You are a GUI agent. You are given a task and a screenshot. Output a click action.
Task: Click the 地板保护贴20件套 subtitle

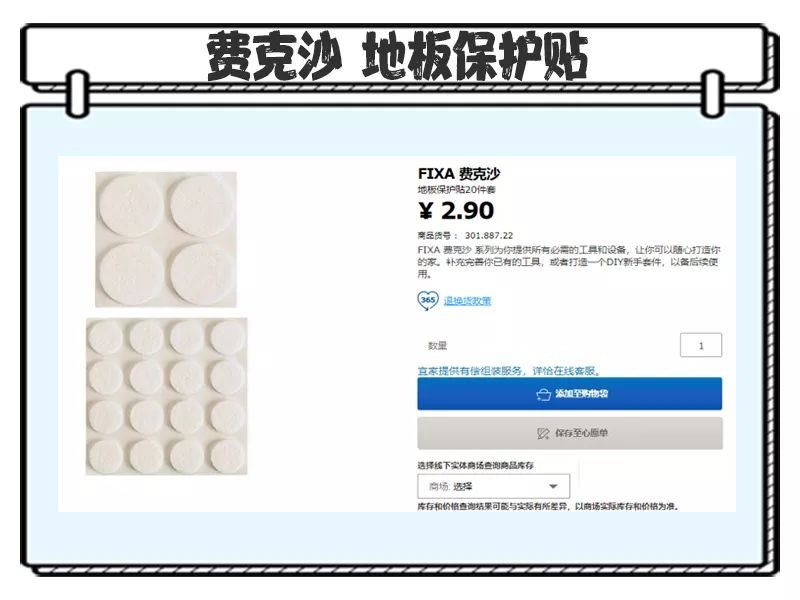pyautogui.click(x=457, y=190)
